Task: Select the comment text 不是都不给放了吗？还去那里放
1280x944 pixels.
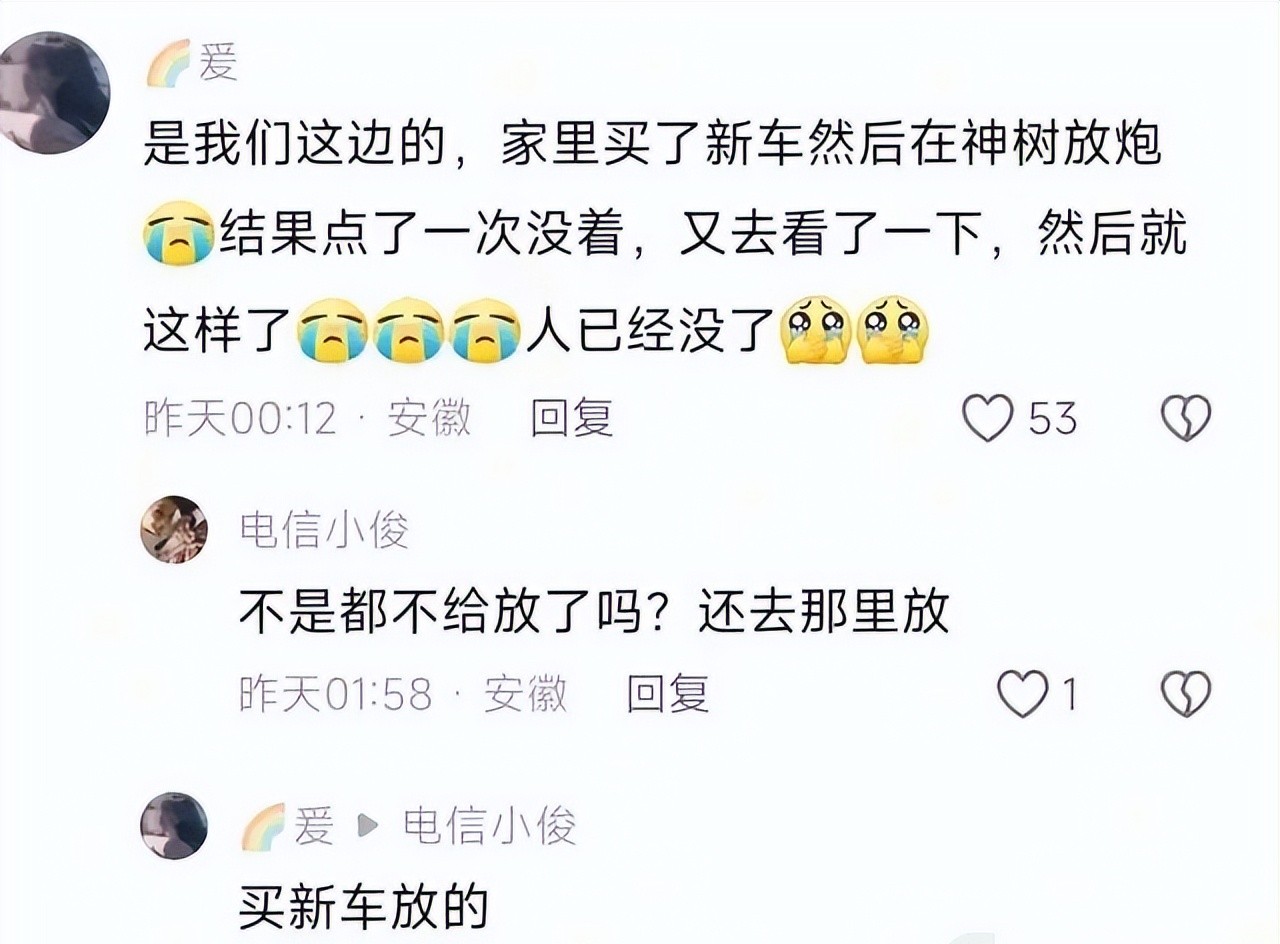Action: tap(594, 610)
